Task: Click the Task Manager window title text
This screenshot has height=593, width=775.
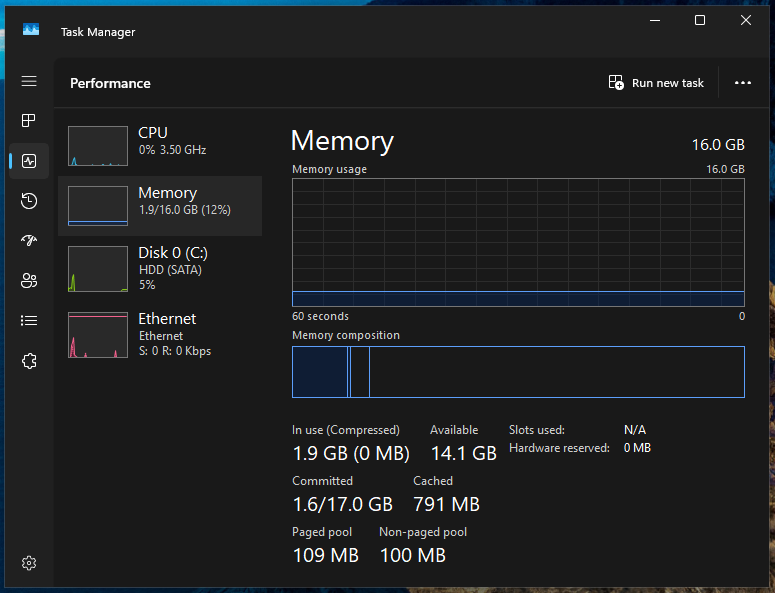Action: (98, 32)
